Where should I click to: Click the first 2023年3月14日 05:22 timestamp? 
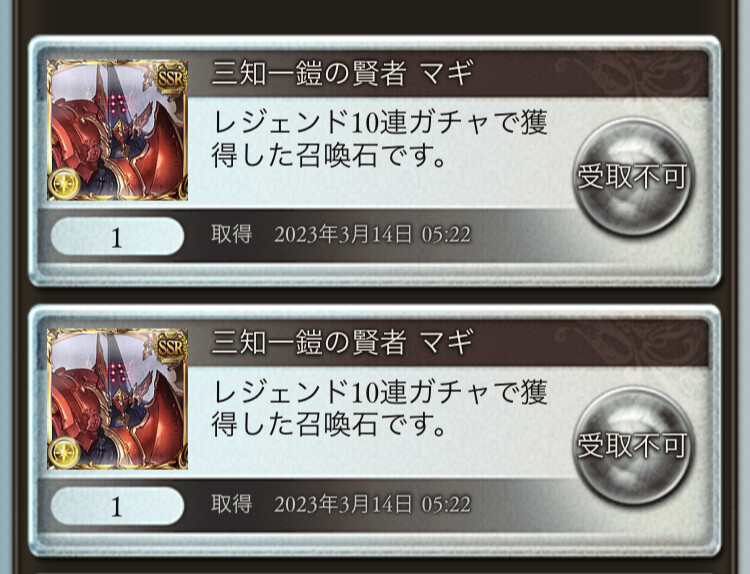(x=372, y=235)
